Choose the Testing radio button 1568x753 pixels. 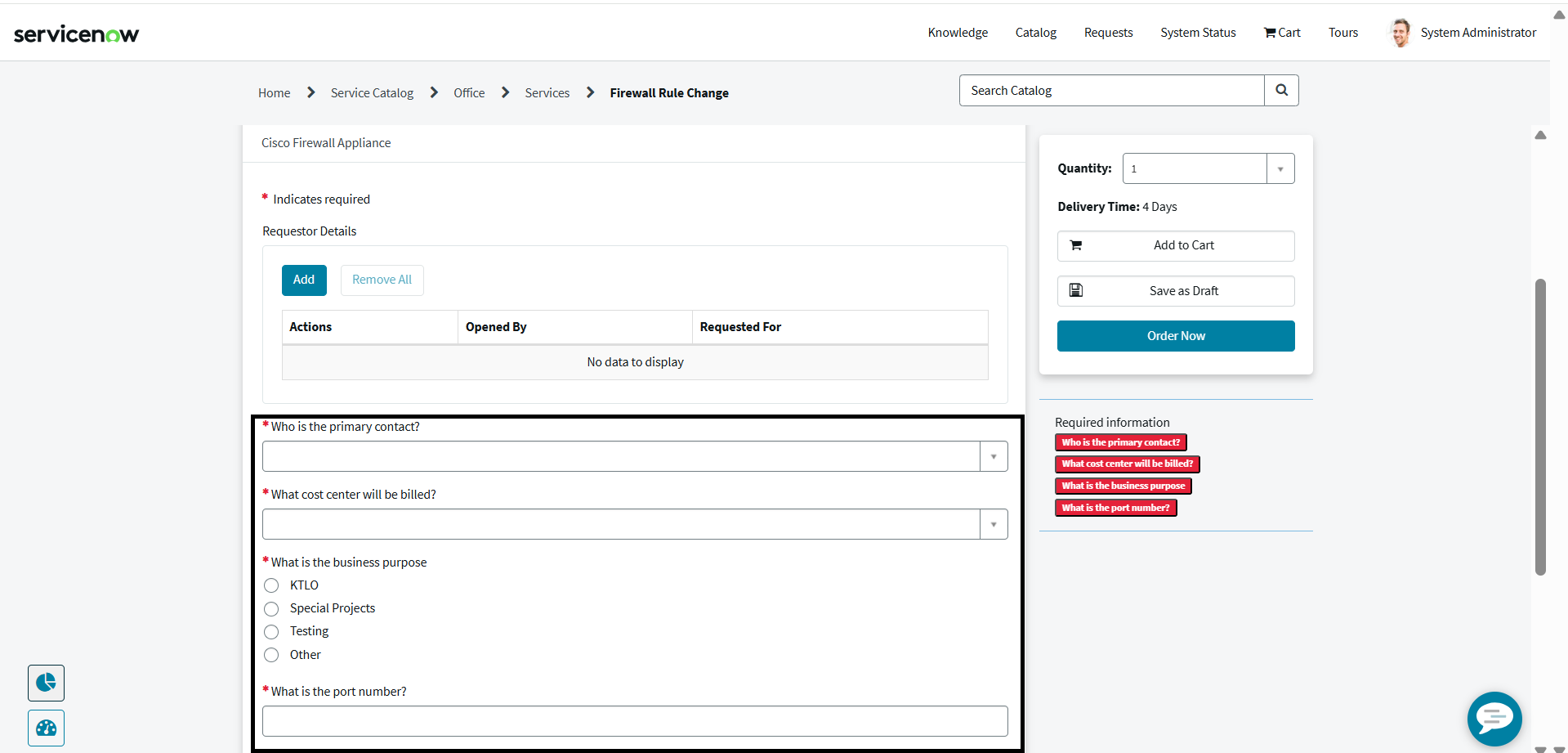pos(271,632)
